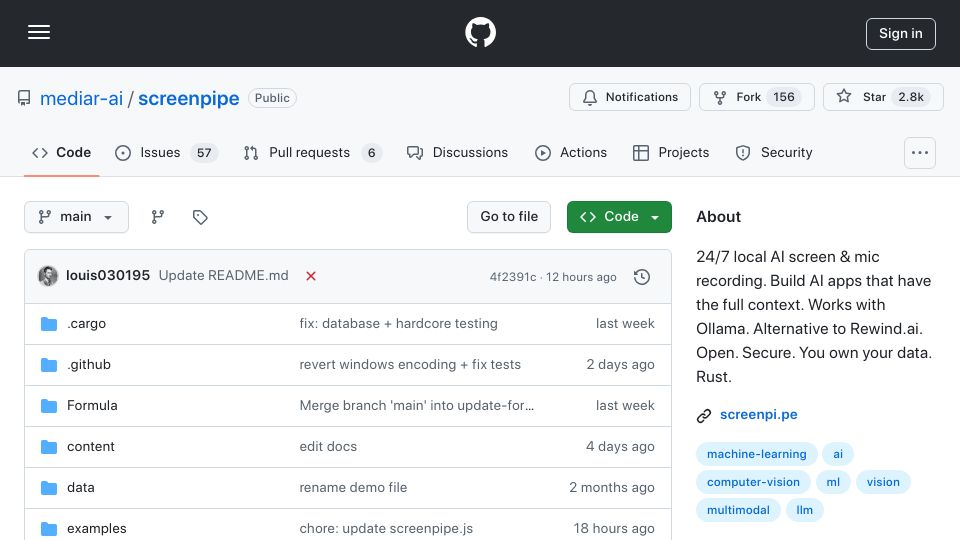
Task: Click the data folder icon
Action: (x=49, y=488)
